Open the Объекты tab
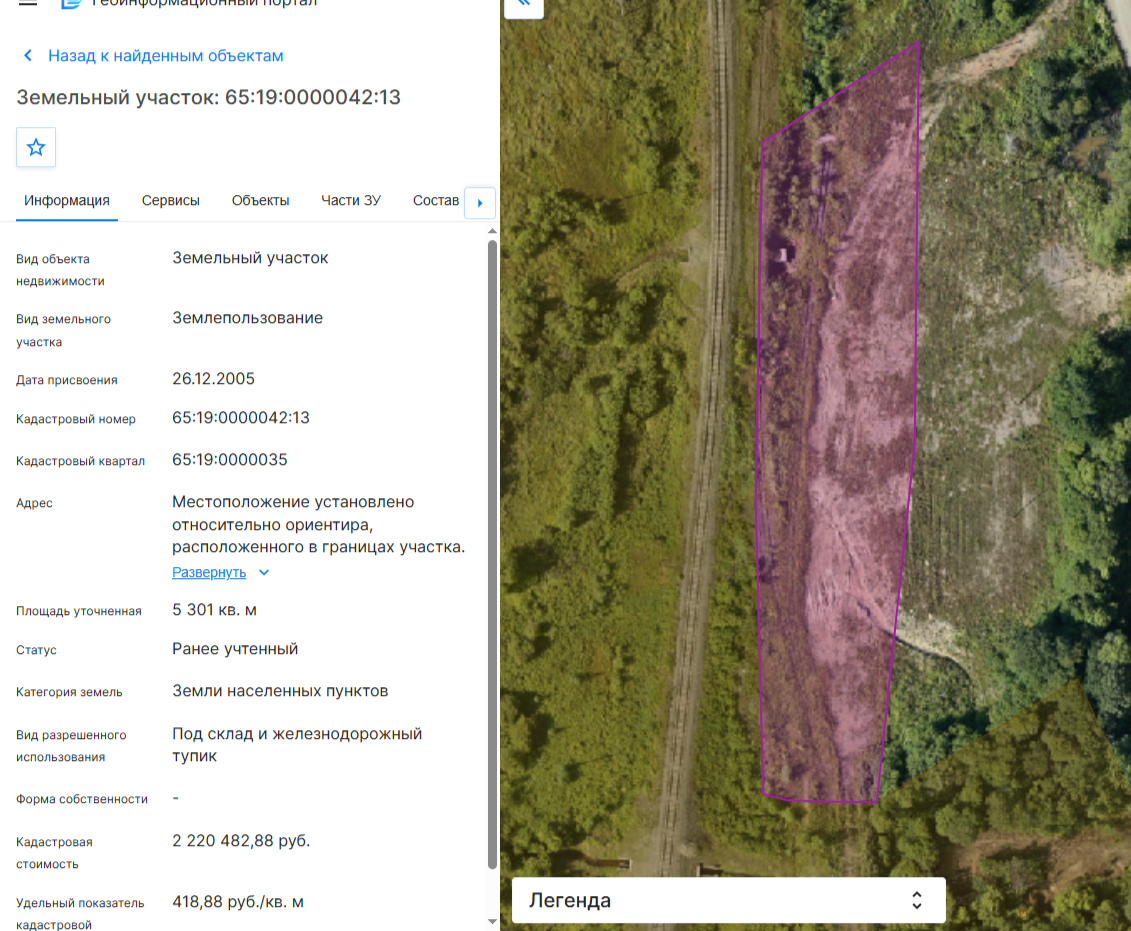Screen dimensions: 1131x931 (x=260, y=200)
